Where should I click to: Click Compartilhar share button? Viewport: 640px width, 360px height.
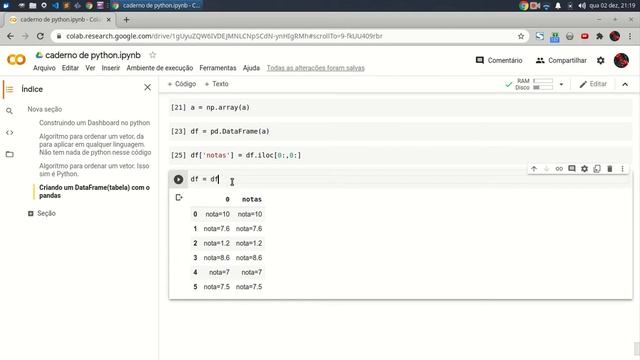click(x=561, y=60)
